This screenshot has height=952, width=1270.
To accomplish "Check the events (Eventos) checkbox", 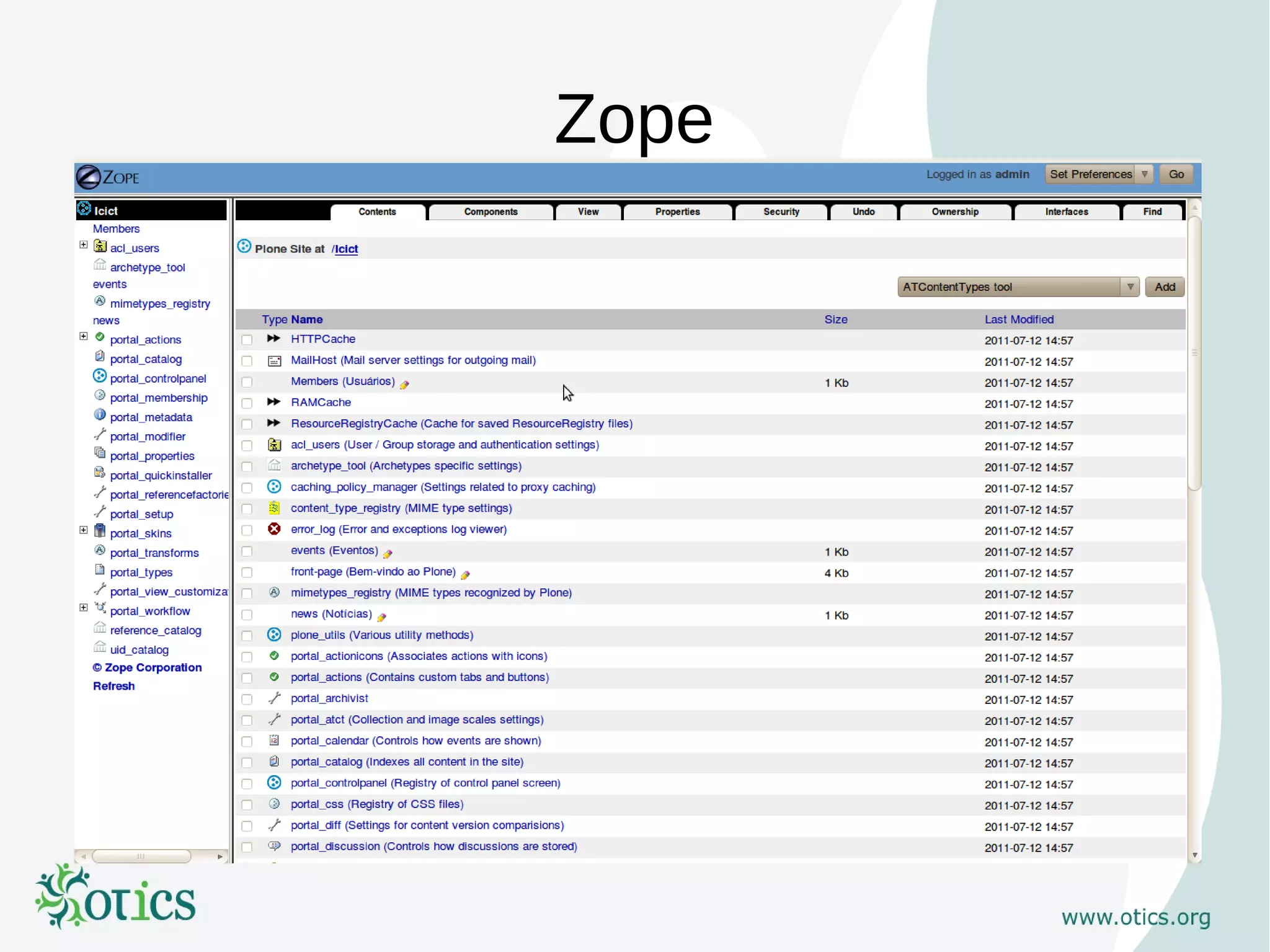I will [x=247, y=551].
